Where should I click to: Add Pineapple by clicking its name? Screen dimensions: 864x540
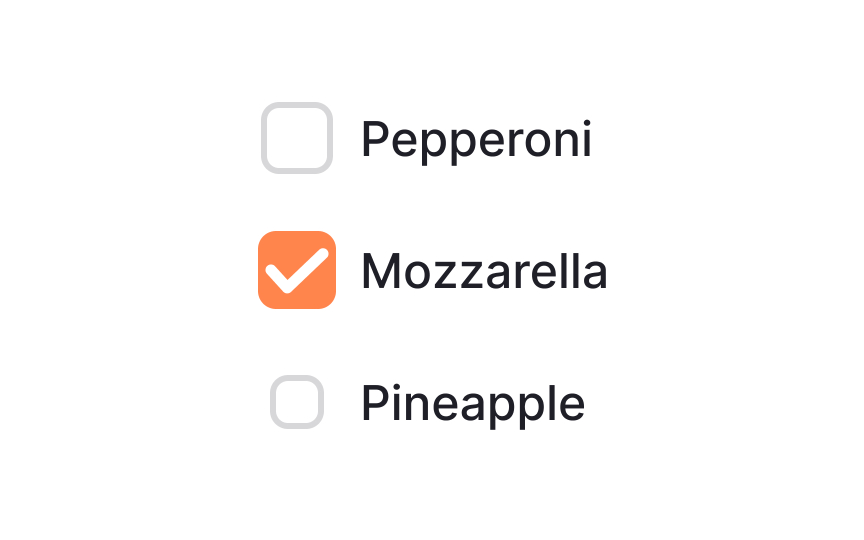pos(473,405)
